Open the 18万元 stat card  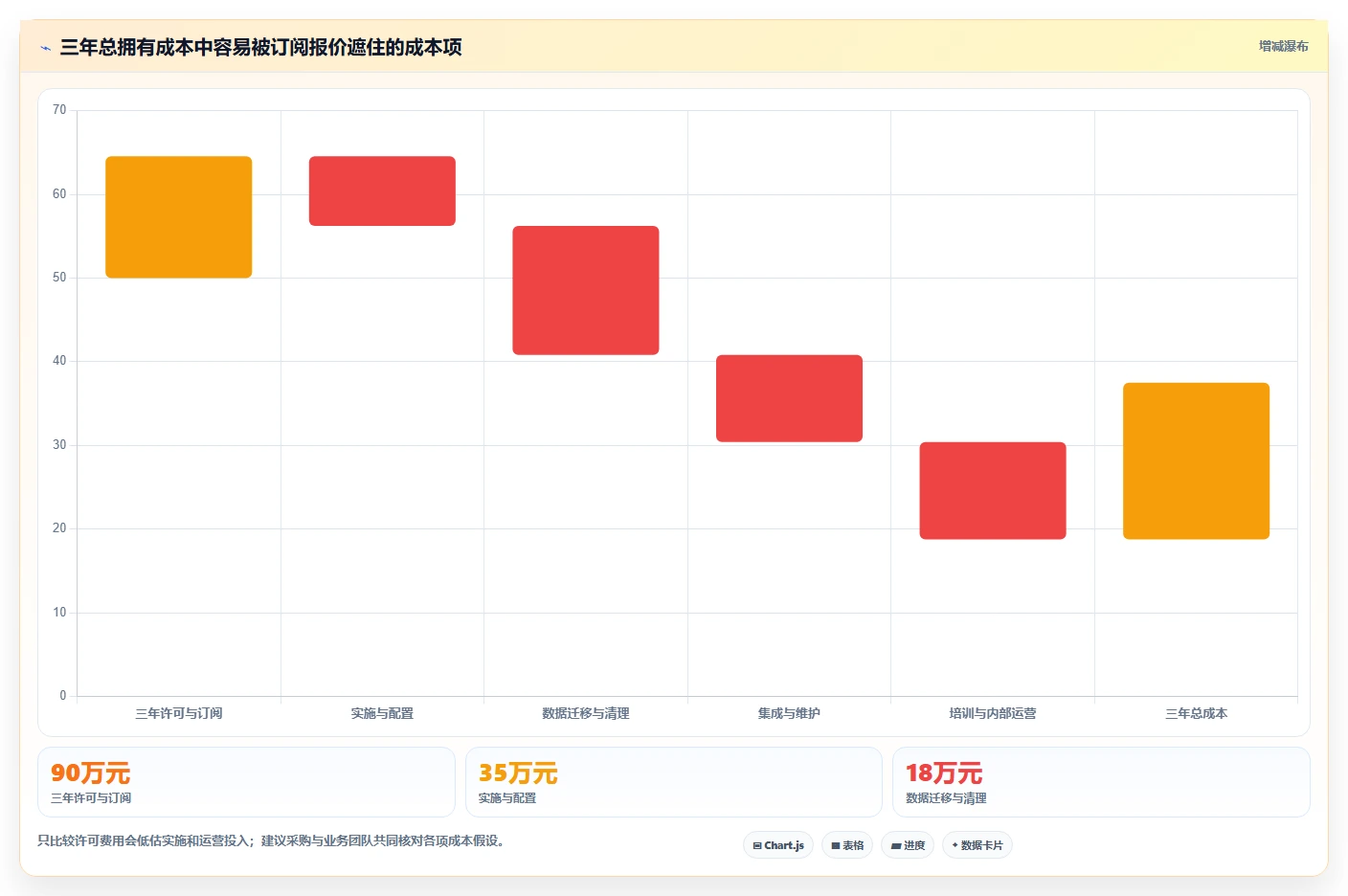click(x=1101, y=782)
